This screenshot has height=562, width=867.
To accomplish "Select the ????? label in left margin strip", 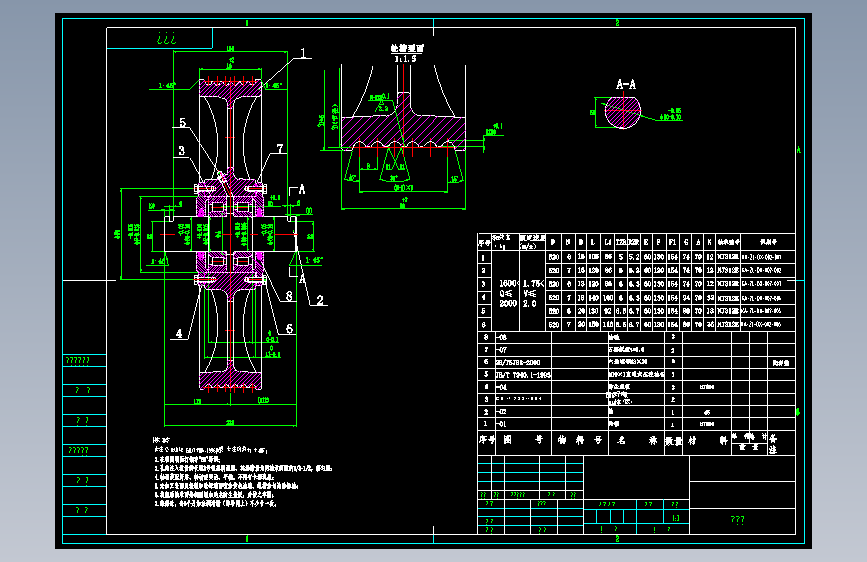I will click(x=78, y=450).
